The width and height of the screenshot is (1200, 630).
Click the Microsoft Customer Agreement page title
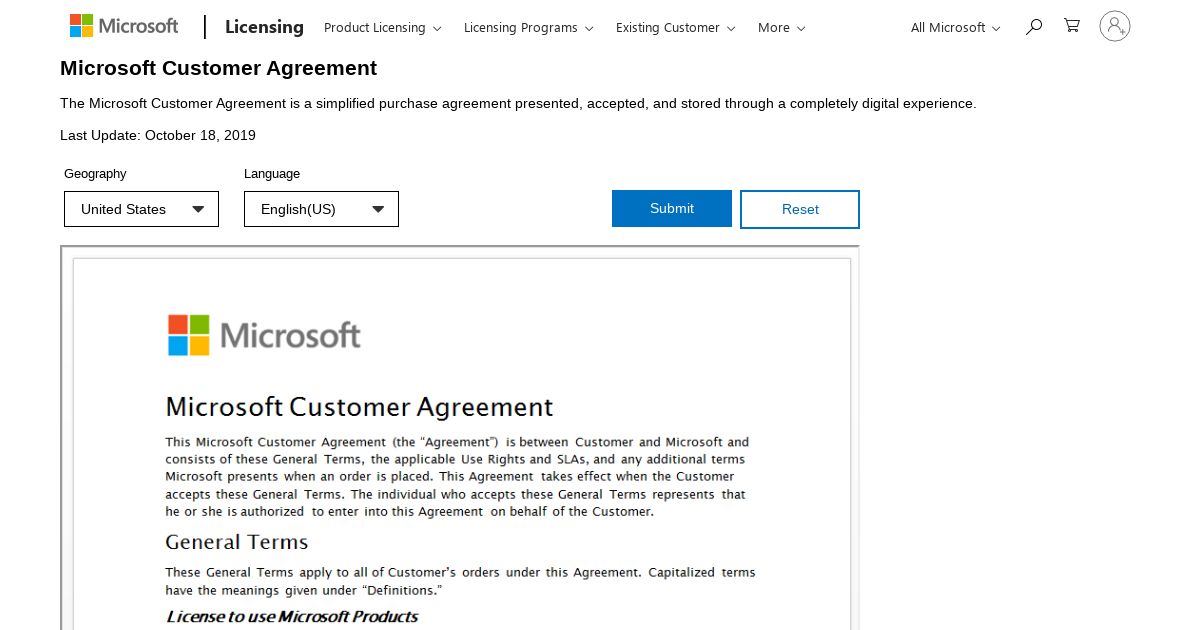[218, 68]
